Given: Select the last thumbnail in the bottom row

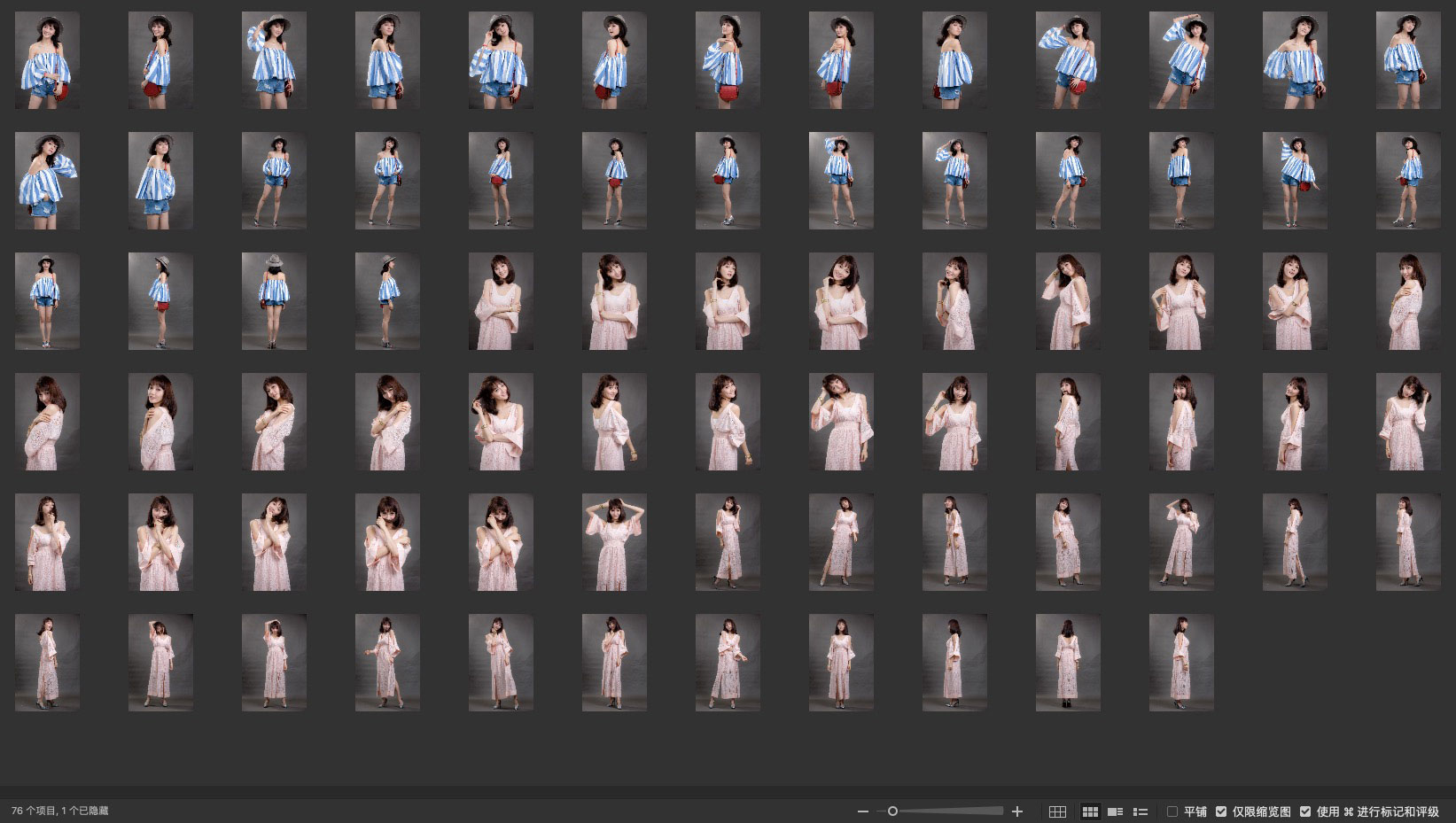Looking at the screenshot, I should coord(1181,663).
